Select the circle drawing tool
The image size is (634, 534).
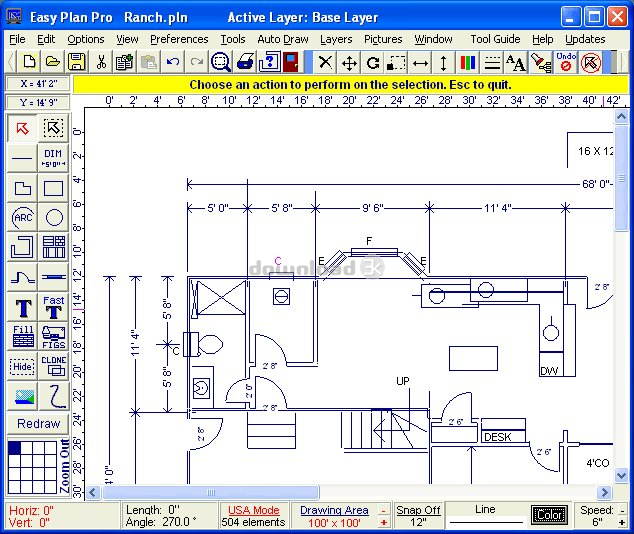[x=53, y=217]
